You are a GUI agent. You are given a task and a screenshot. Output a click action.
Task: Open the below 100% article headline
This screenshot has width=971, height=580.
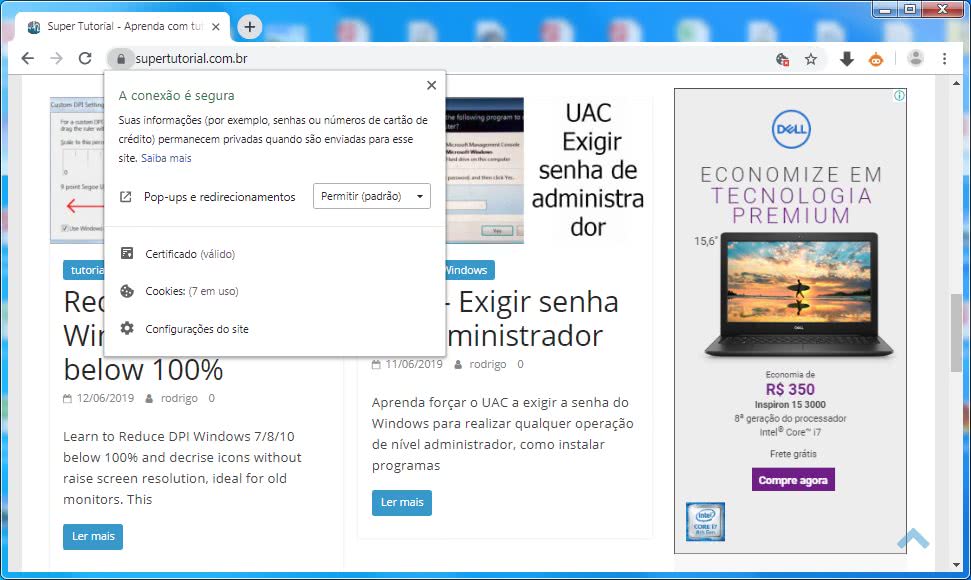[x=143, y=370]
